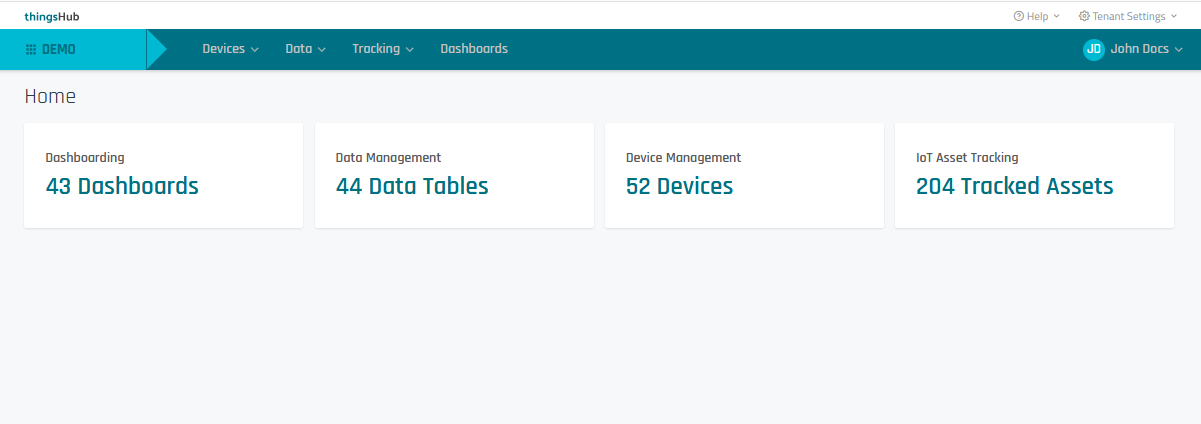This screenshot has height=424, width=1201.
Task: Open the chevron next to John Docs
Action: 1178,50
